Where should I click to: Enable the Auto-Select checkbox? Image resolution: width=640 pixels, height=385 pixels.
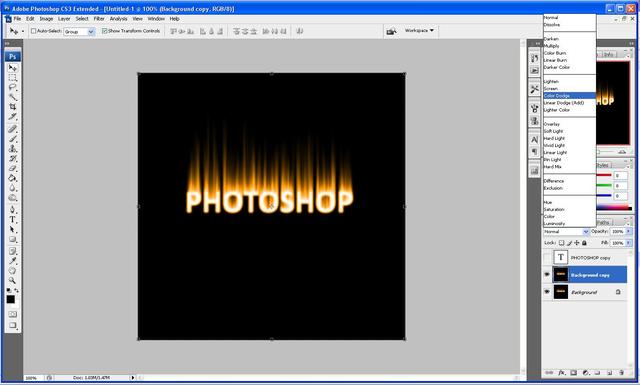click(x=34, y=31)
